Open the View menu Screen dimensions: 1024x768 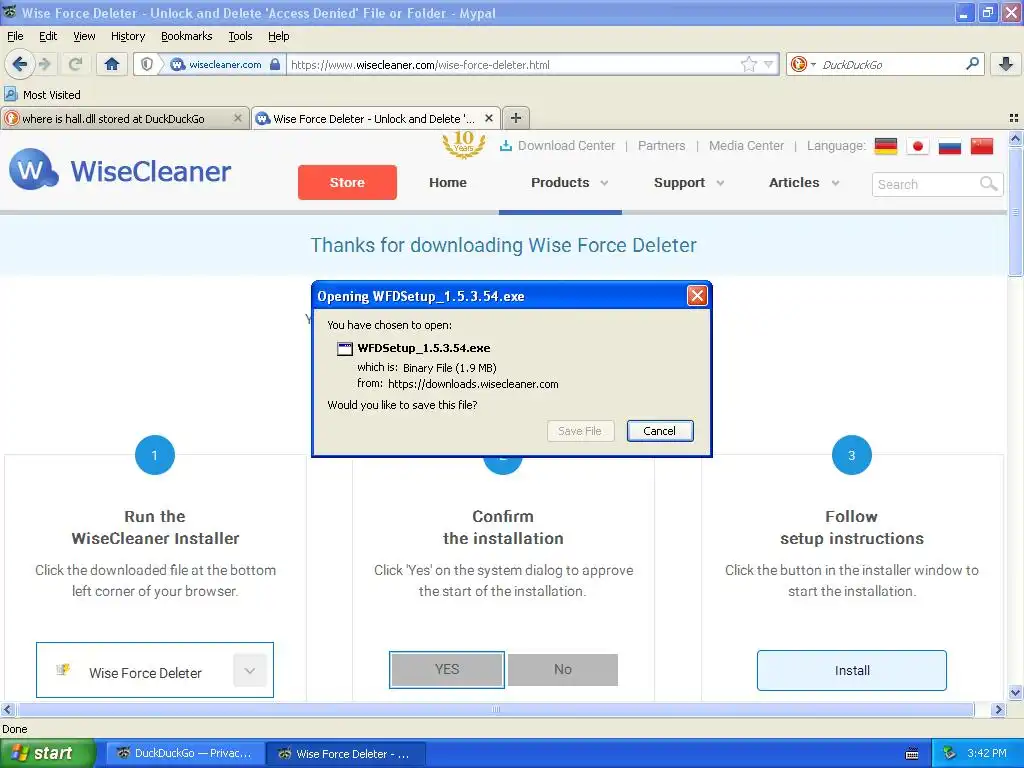[84, 36]
